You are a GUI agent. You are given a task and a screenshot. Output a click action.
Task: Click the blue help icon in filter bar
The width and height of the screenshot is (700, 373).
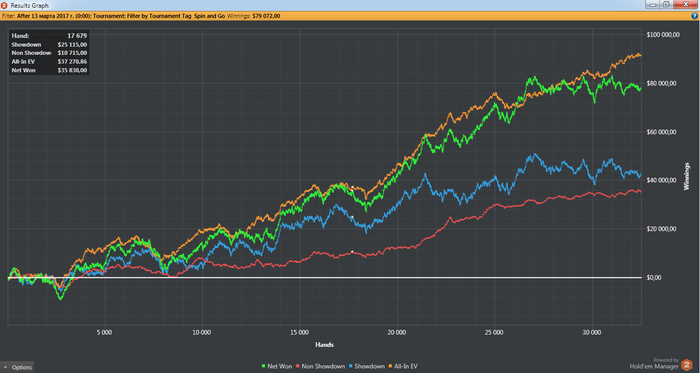point(695,16)
